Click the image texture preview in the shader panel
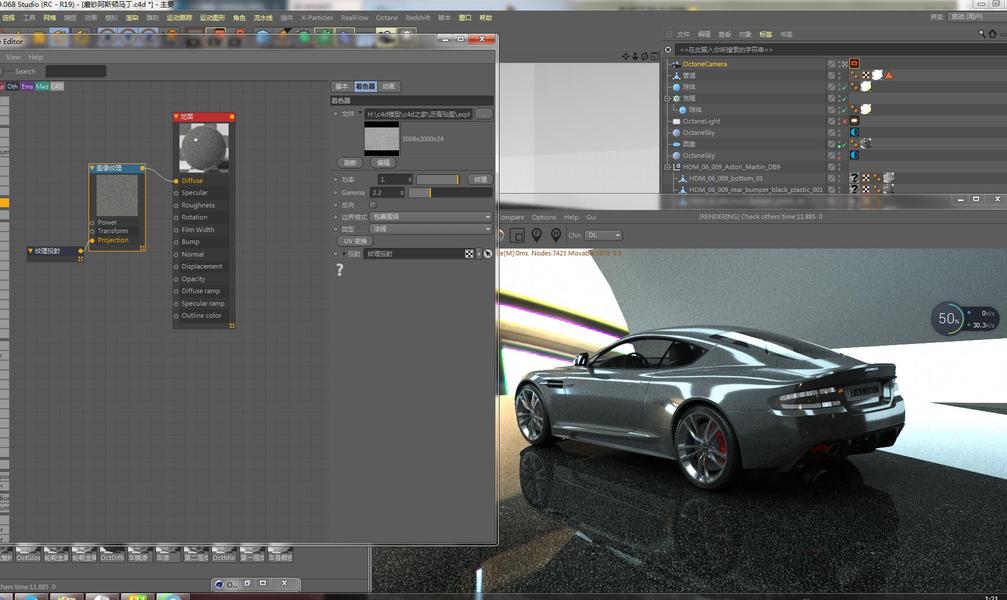Viewport: 1007px width, 600px height. coord(381,139)
